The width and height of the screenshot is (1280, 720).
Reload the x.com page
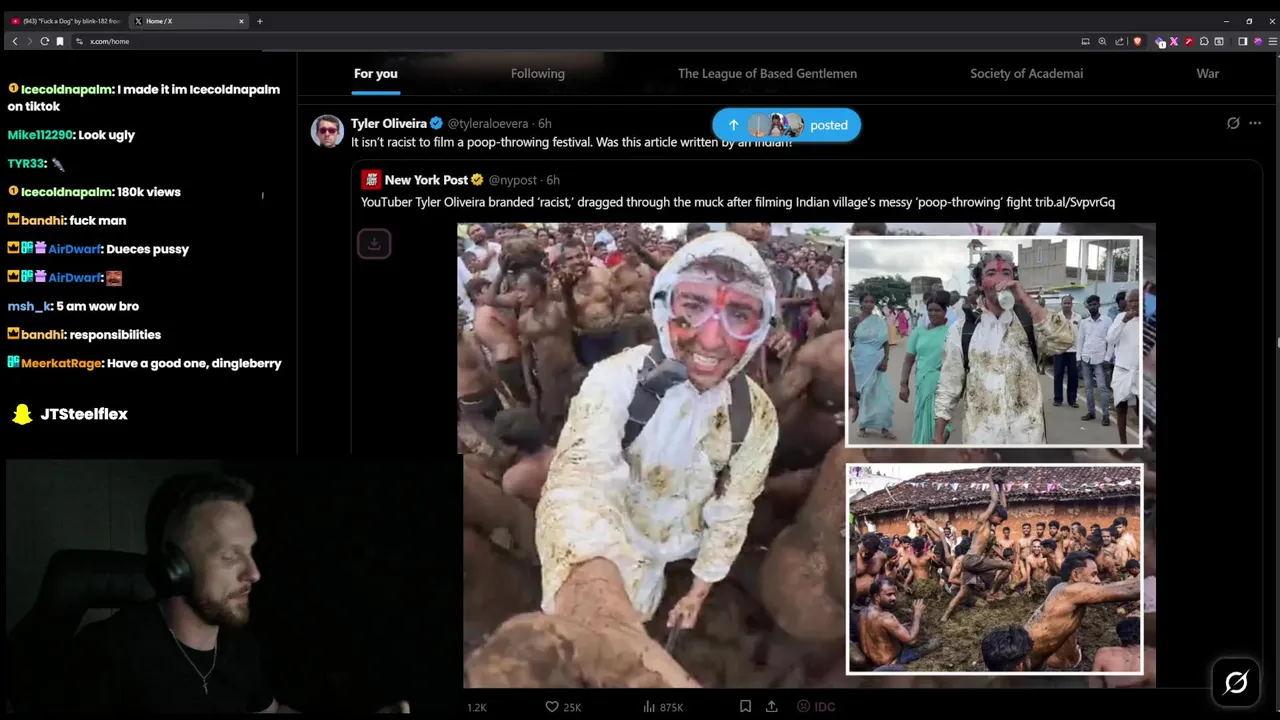click(x=44, y=41)
